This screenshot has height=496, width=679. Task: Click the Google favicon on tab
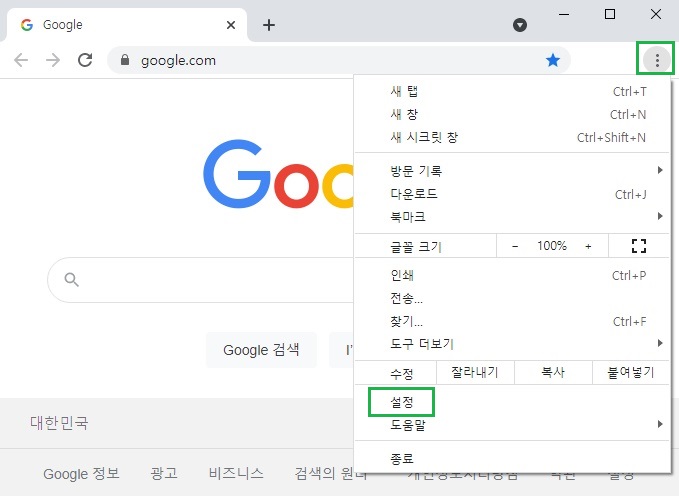[27, 25]
